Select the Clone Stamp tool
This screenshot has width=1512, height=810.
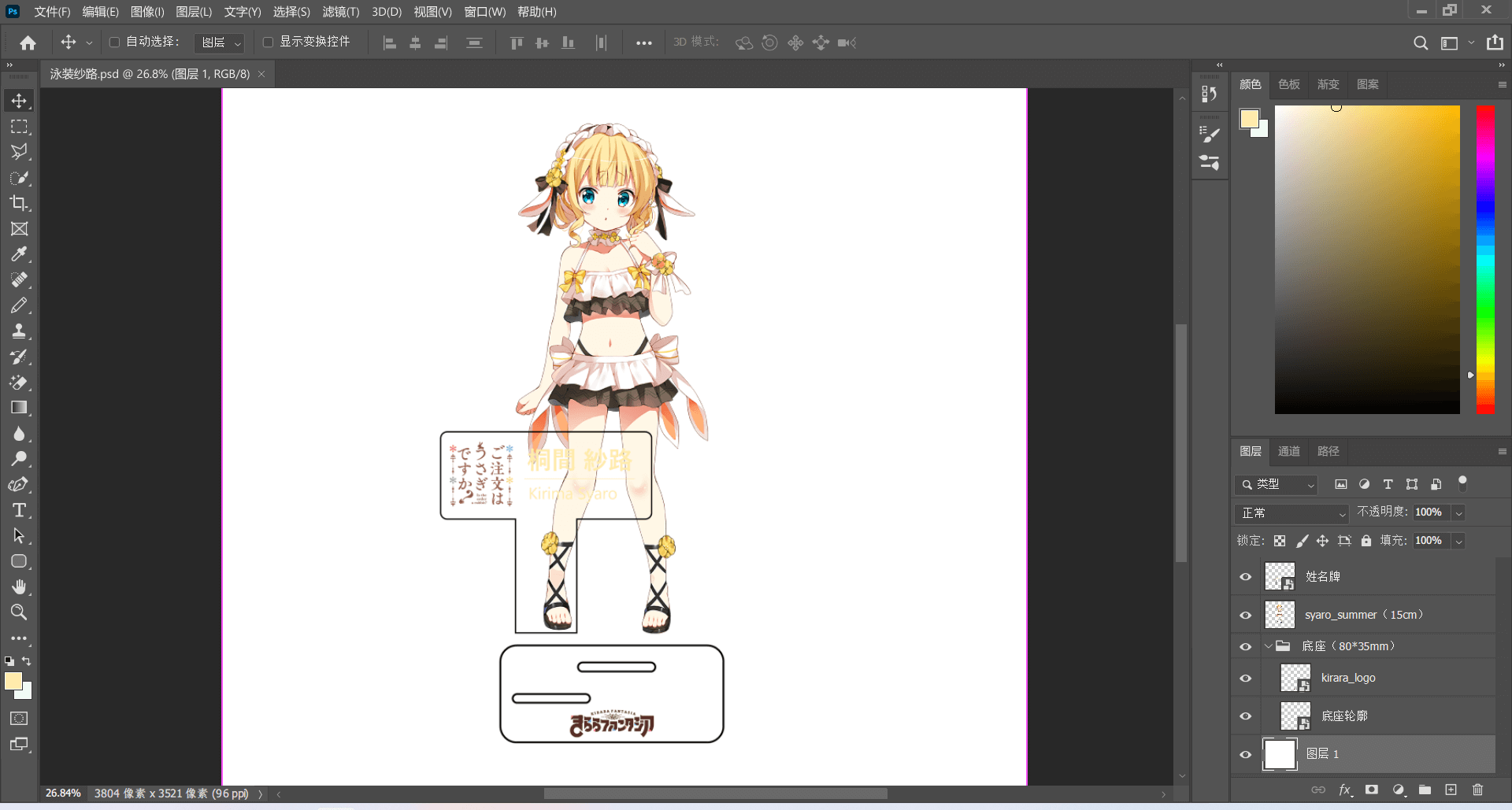pos(19,331)
